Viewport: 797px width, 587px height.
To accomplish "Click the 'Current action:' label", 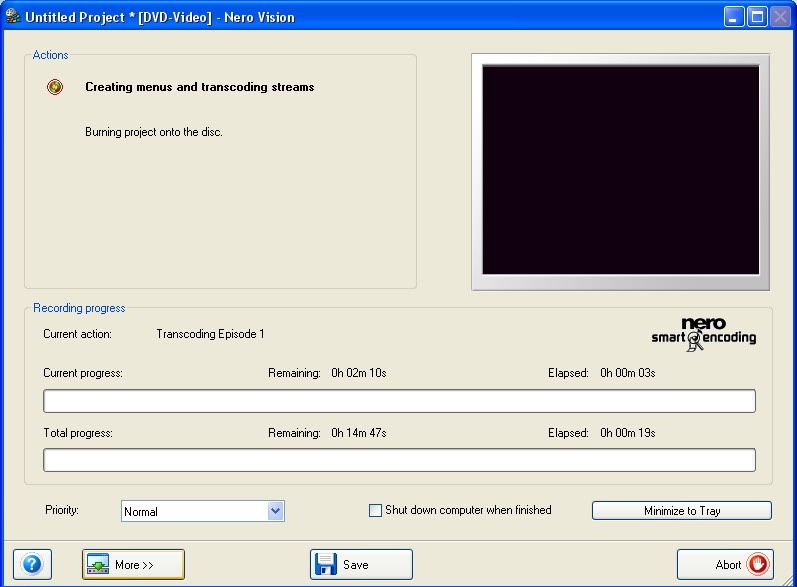I will [77, 334].
